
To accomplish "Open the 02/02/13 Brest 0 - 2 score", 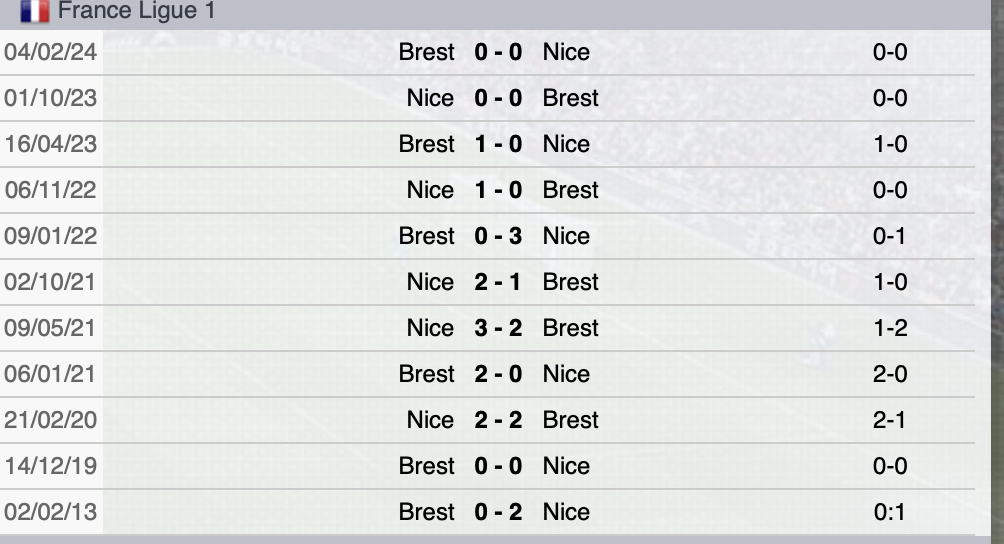I will [x=498, y=512].
